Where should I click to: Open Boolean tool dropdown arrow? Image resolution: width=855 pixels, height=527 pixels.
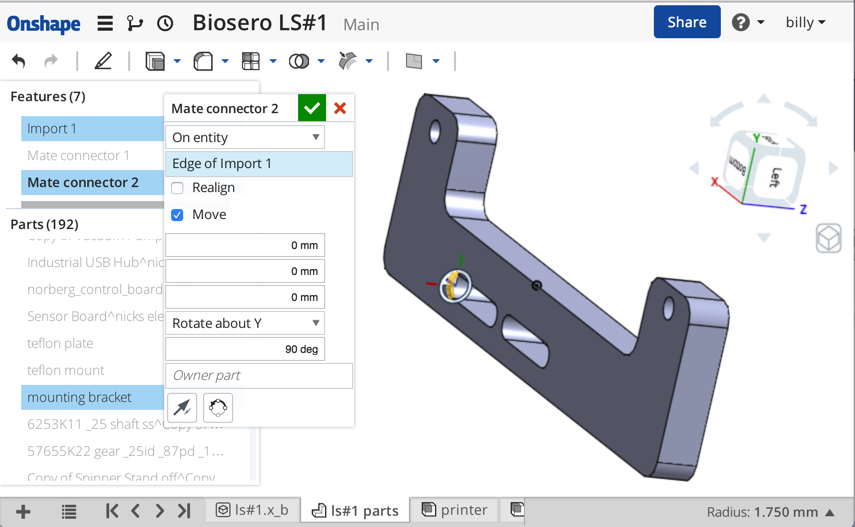[321, 61]
